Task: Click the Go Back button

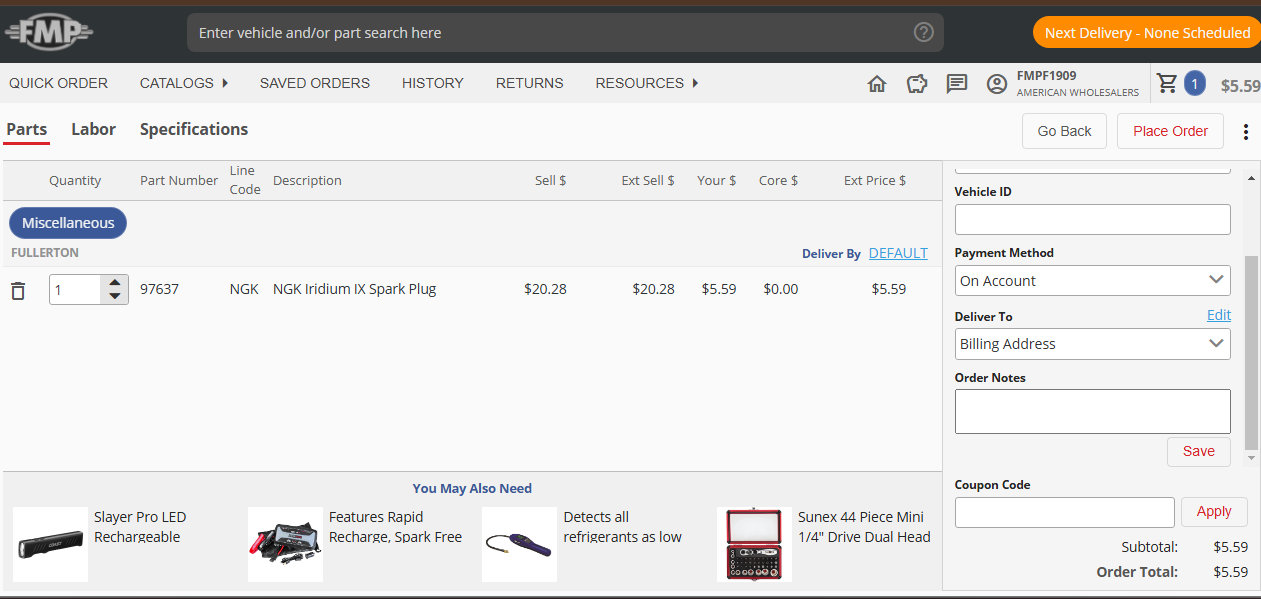Action: point(1064,131)
